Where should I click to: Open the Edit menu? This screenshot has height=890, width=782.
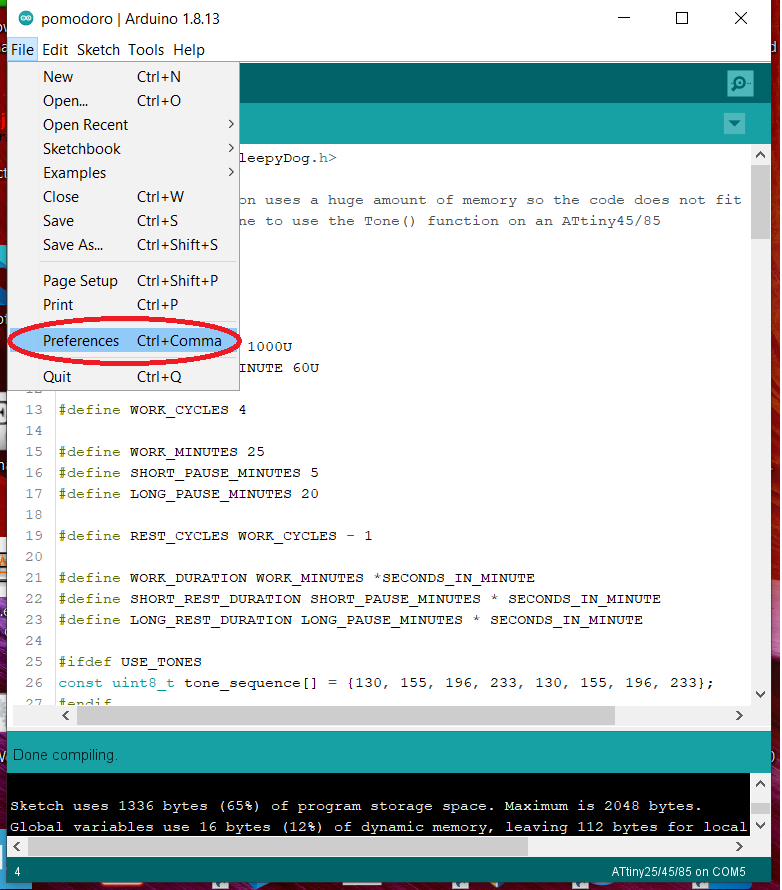click(x=55, y=50)
